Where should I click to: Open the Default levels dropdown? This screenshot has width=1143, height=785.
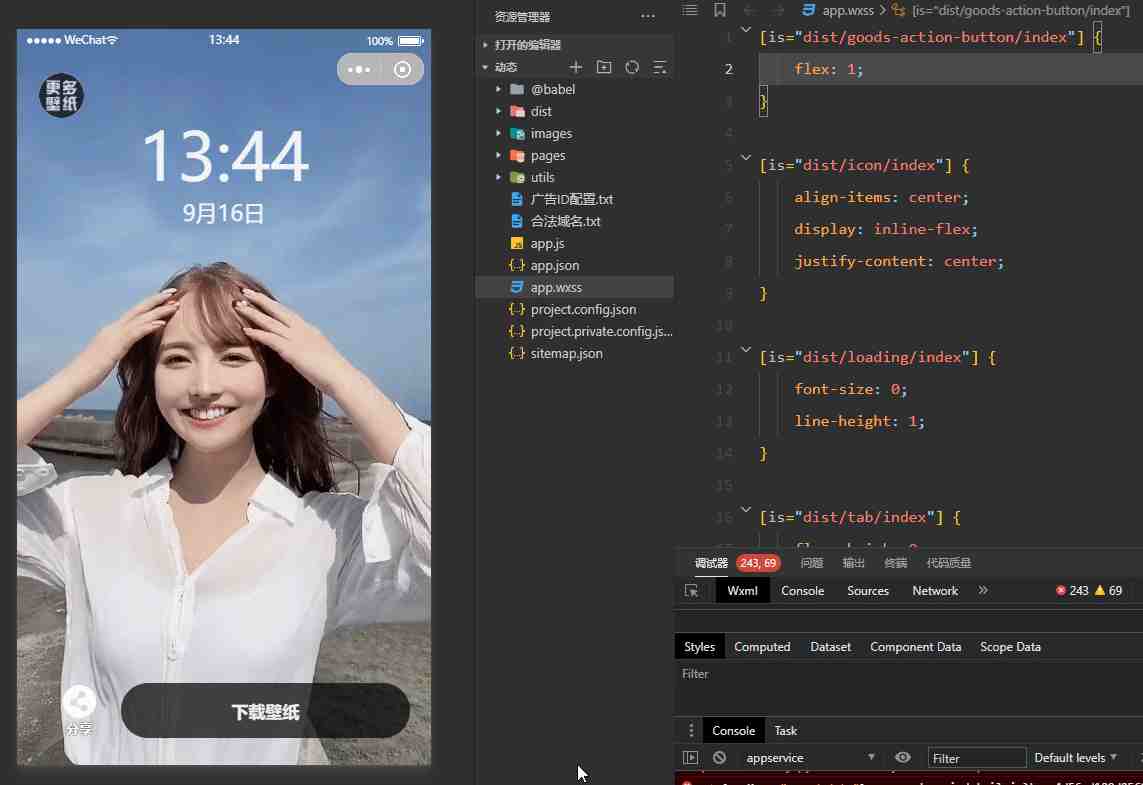click(x=1080, y=758)
